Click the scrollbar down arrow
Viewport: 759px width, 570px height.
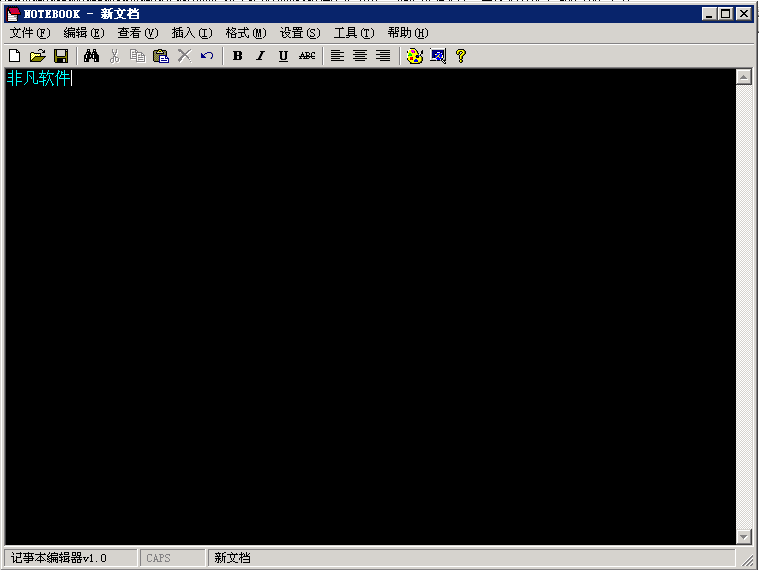(x=744, y=536)
